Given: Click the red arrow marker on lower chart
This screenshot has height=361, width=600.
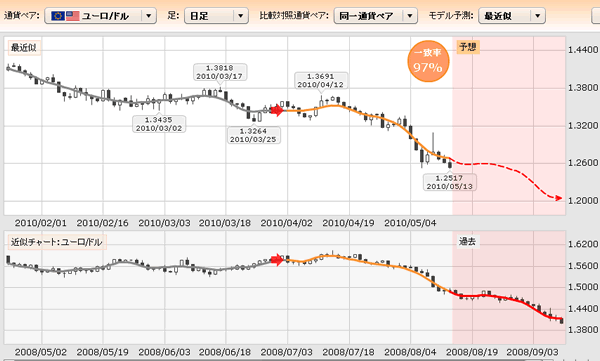Looking at the screenshot, I should (x=277, y=260).
